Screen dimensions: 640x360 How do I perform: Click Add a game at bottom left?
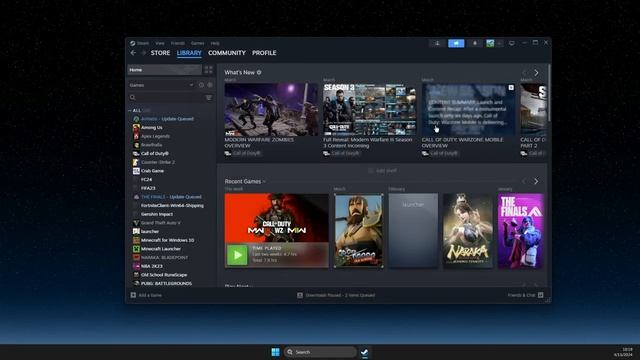pos(146,295)
